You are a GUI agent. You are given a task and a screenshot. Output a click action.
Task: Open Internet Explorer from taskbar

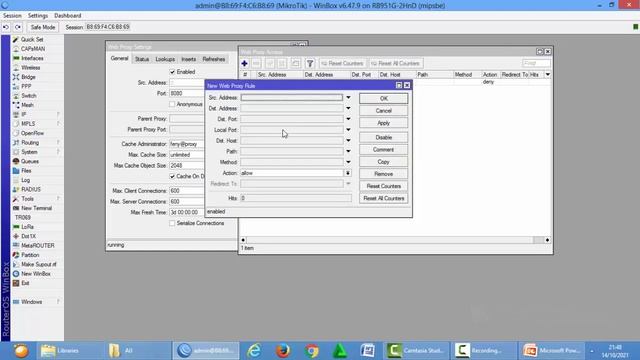pyautogui.click(x=254, y=351)
